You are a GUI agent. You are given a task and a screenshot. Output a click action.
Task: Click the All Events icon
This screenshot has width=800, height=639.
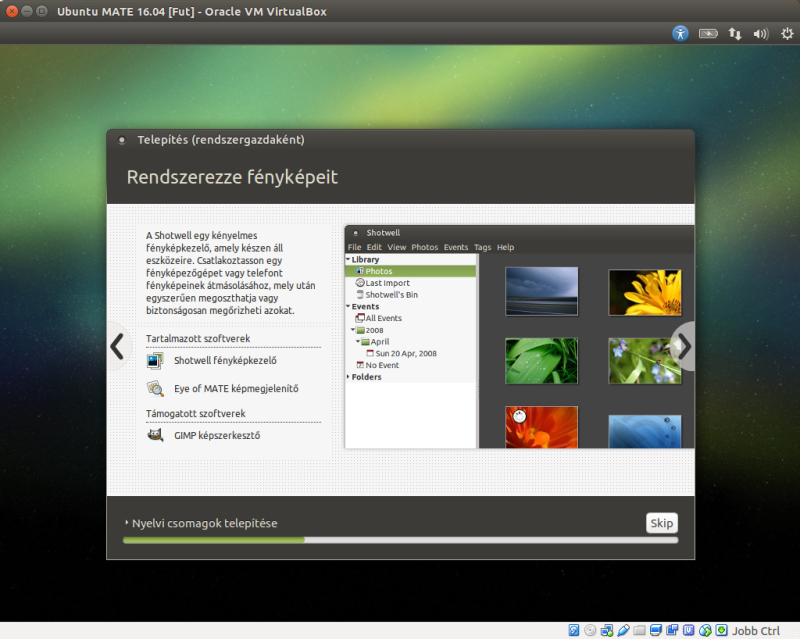[360, 318]
